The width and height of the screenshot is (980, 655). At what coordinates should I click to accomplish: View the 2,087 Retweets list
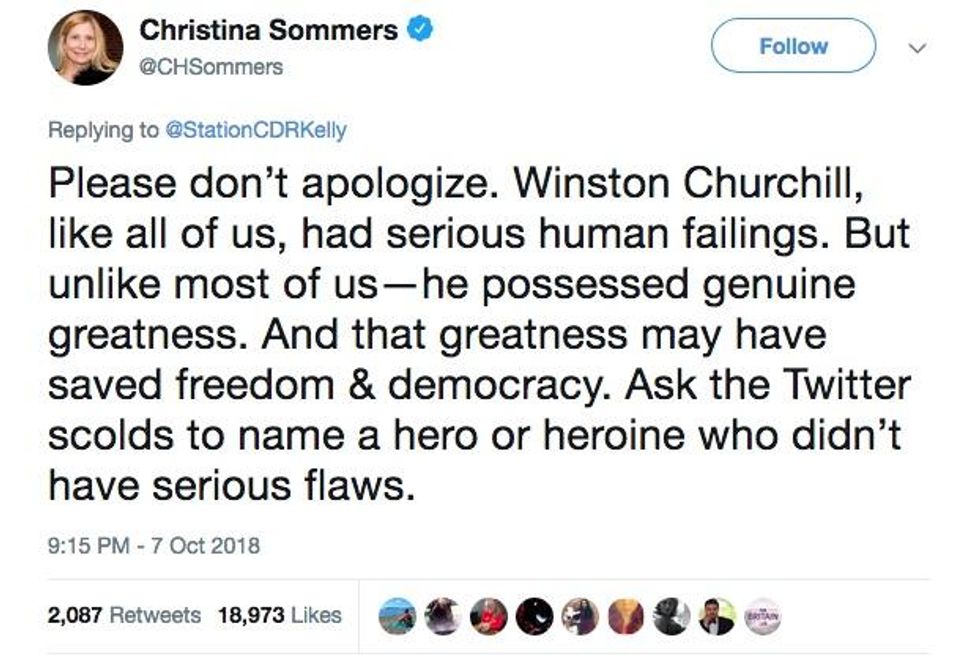(x=124, y=616)
